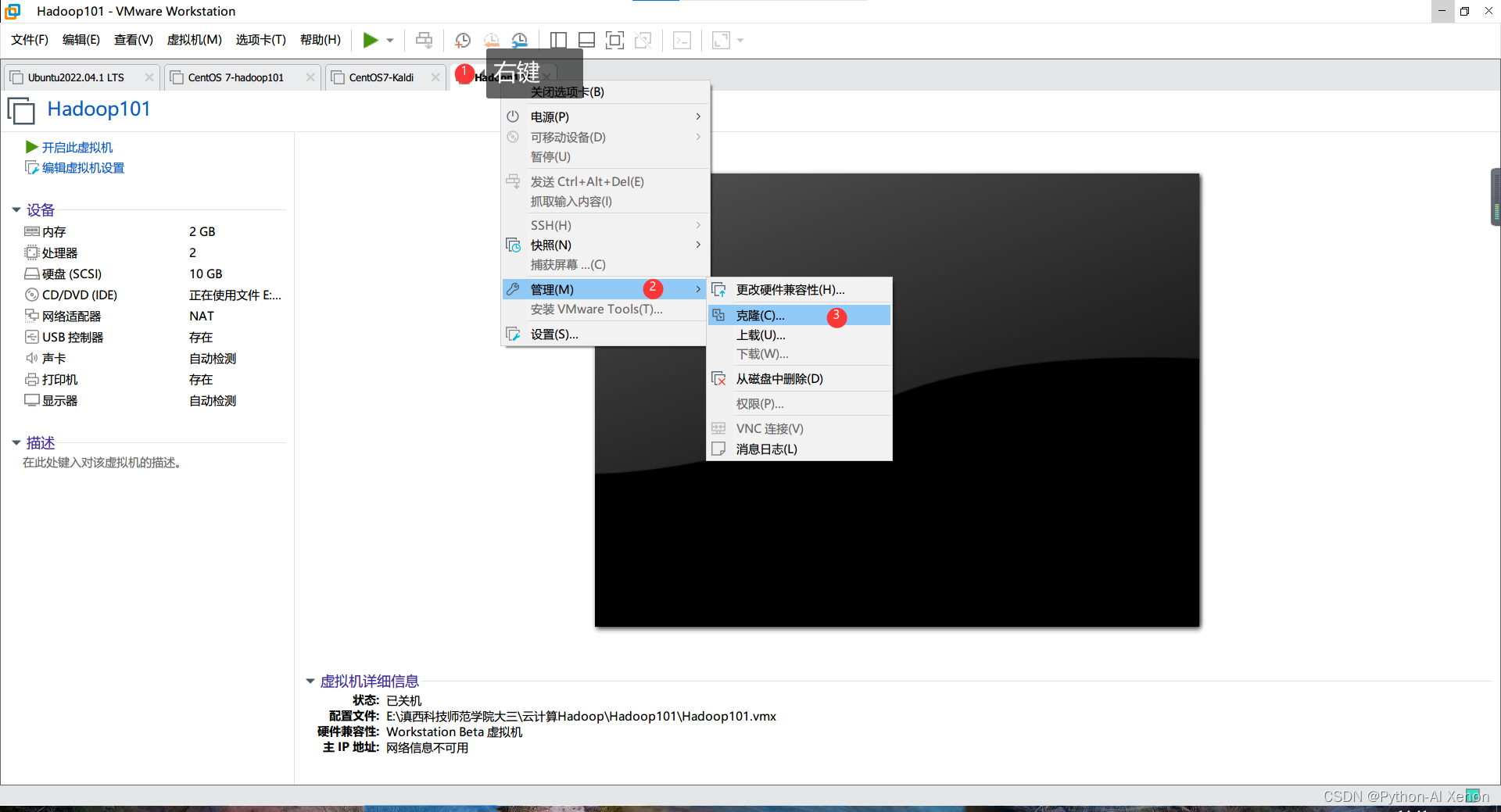Open the 查看(V) menu
The image size is (1501, 812).
[134, 40]
